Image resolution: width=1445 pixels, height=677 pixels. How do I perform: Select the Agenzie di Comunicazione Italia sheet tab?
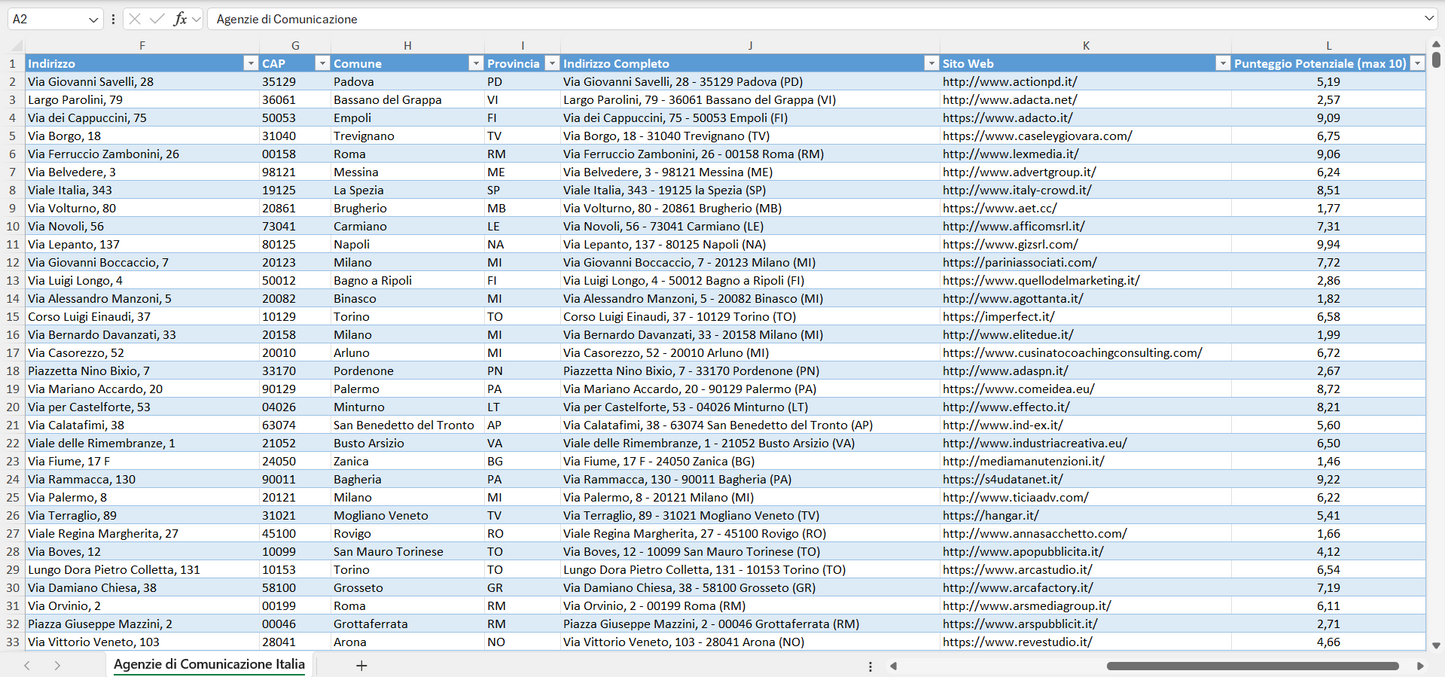(208, 664)
